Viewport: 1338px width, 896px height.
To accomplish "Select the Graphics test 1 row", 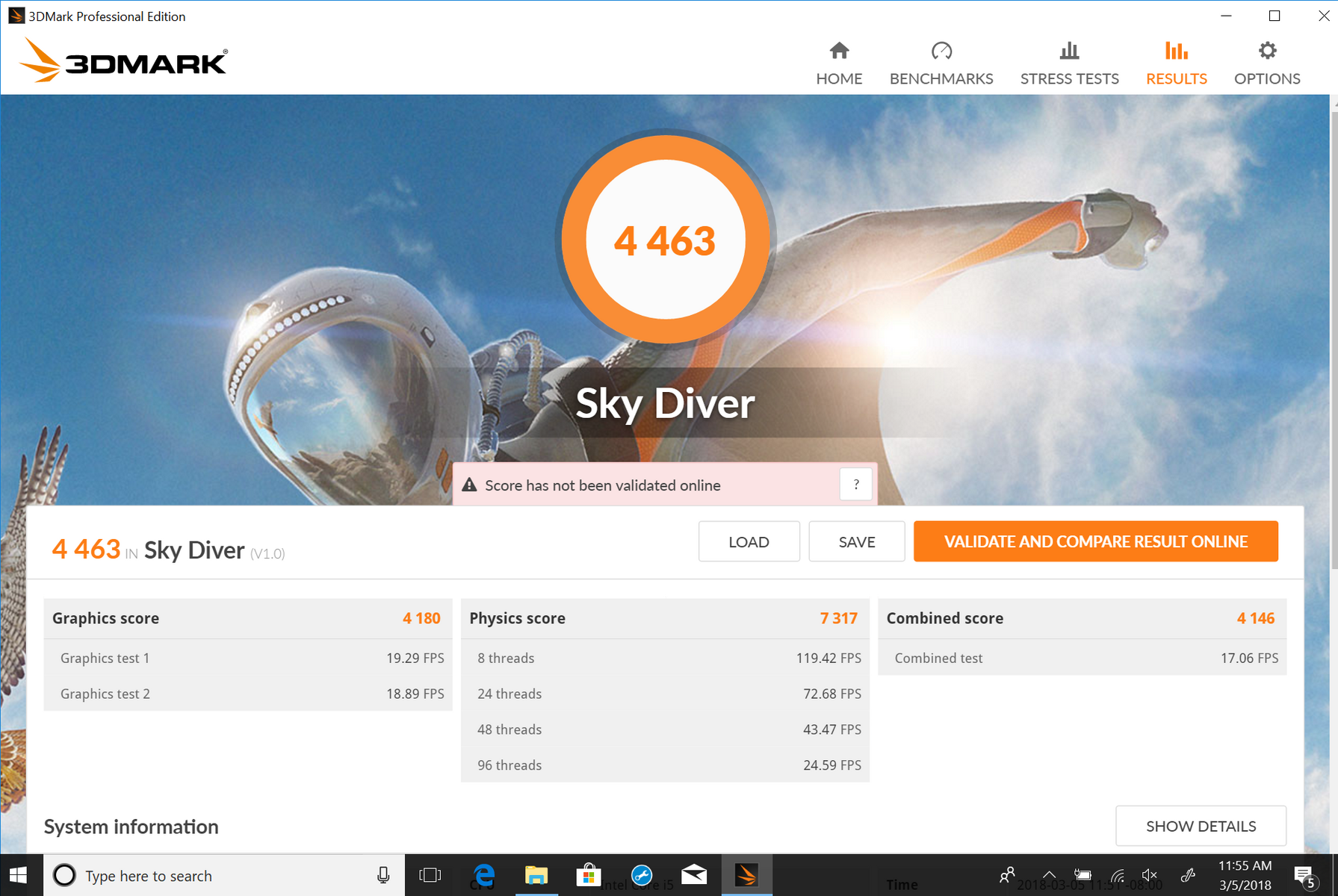I will [248, 658].
